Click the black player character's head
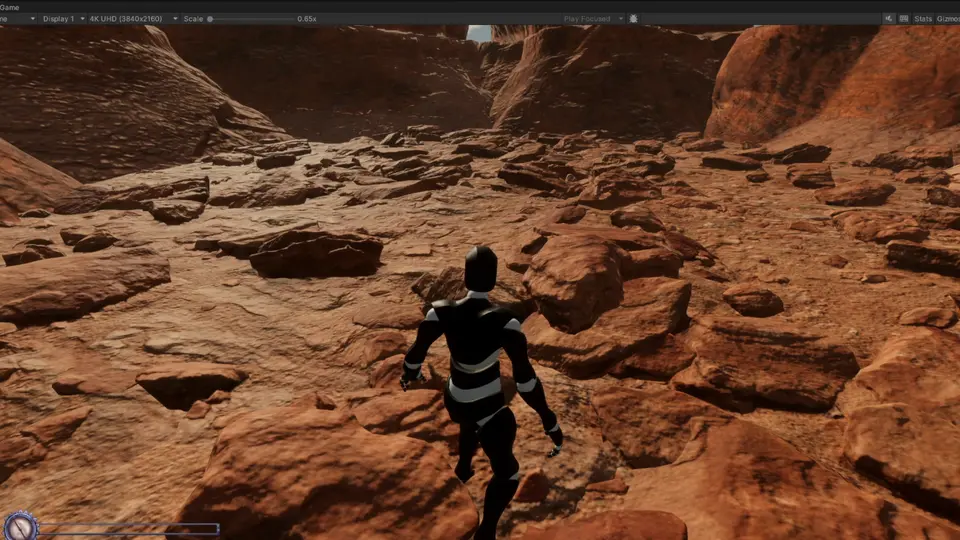Viewport: 960px width, 540px height. (480, 269)
